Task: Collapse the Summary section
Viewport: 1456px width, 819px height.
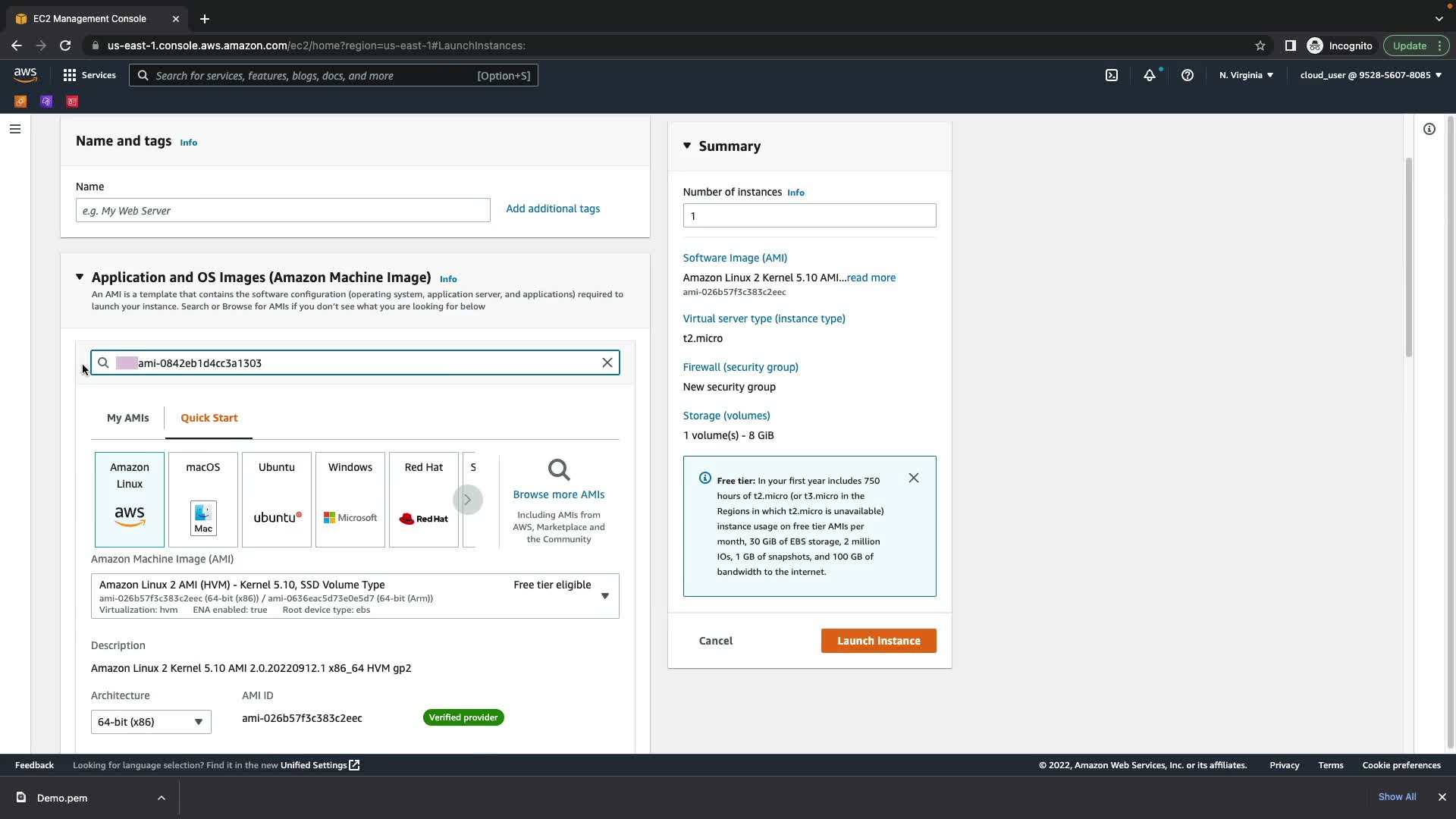Action: [x=687, y=146]
